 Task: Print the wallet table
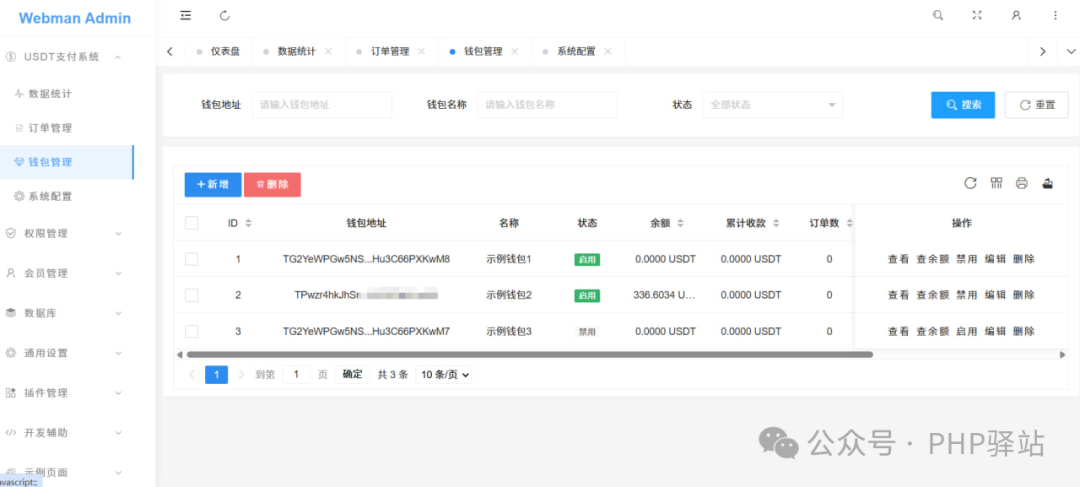click(x=1021, y=183)
